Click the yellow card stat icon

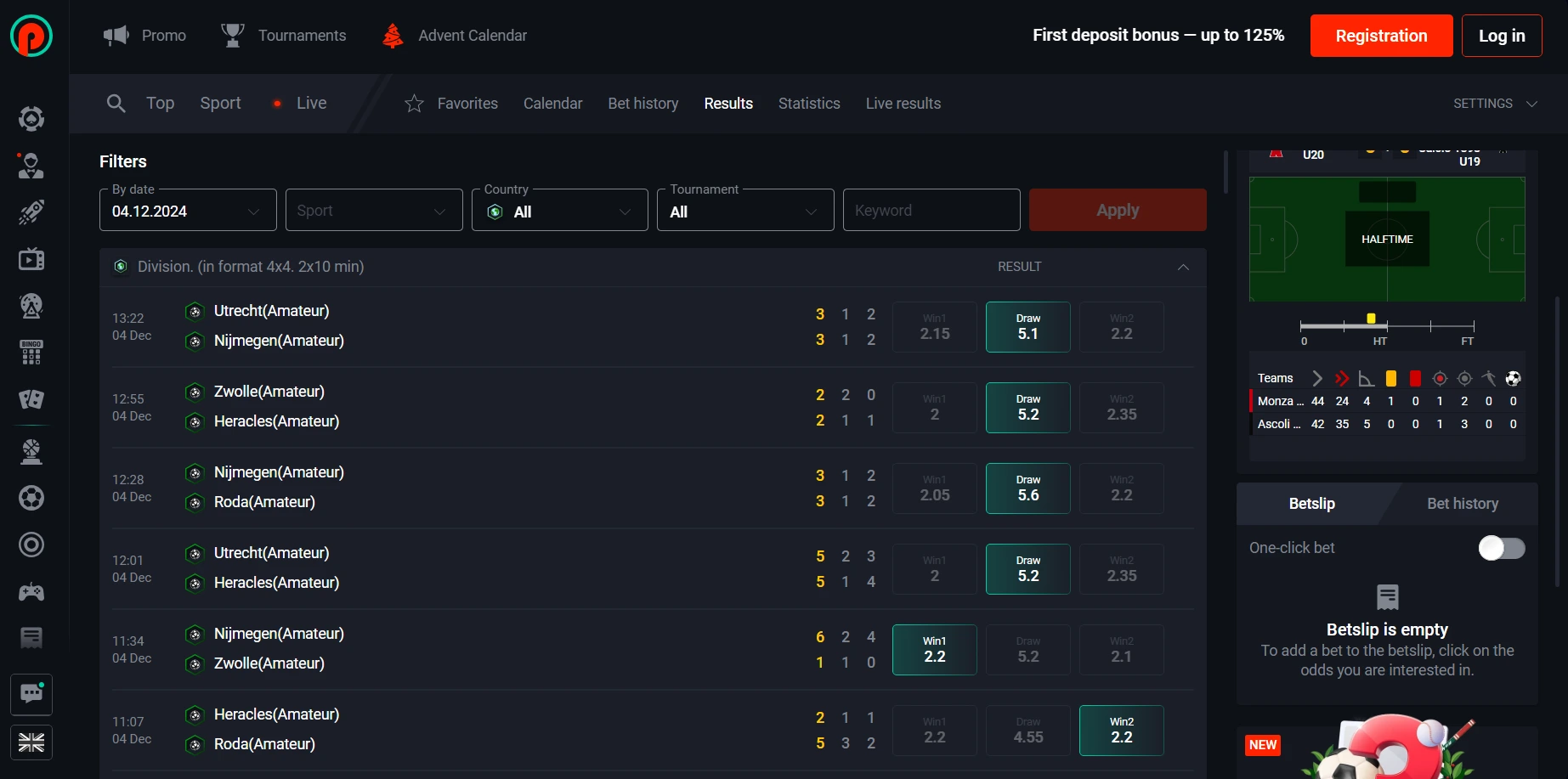click(1391, 378)
